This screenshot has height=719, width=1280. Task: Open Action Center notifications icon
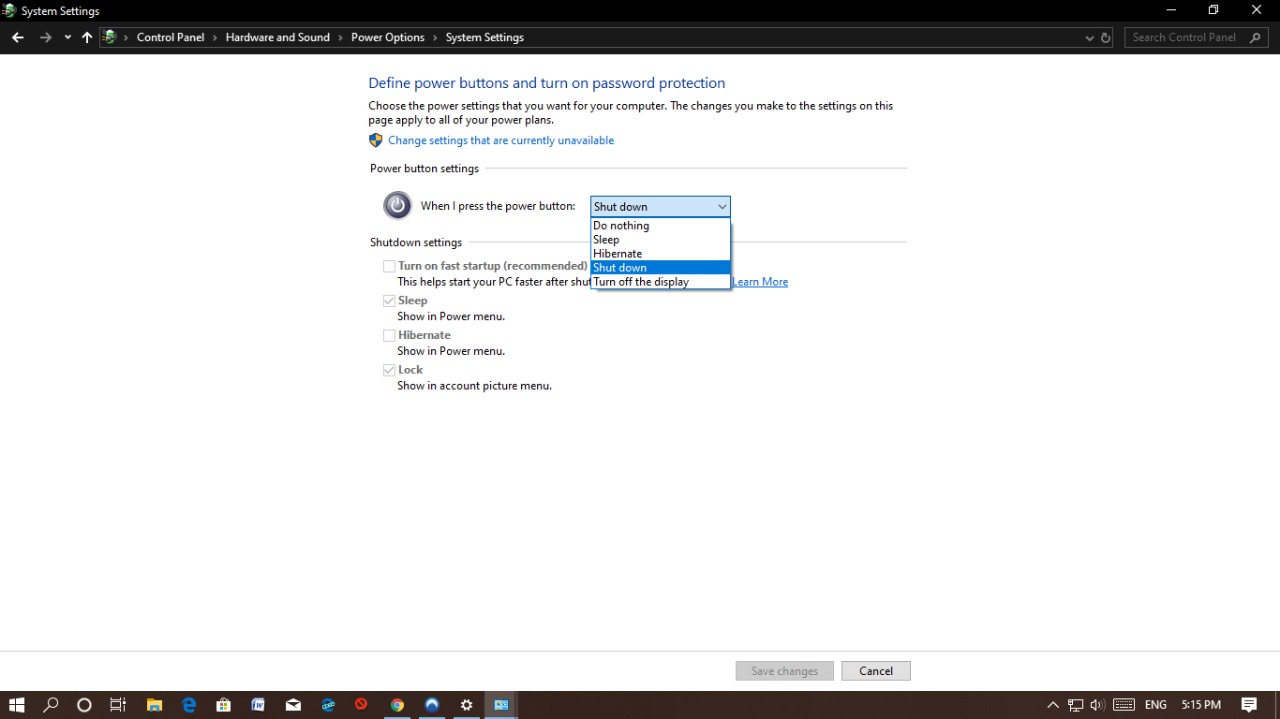(1249, 705)
